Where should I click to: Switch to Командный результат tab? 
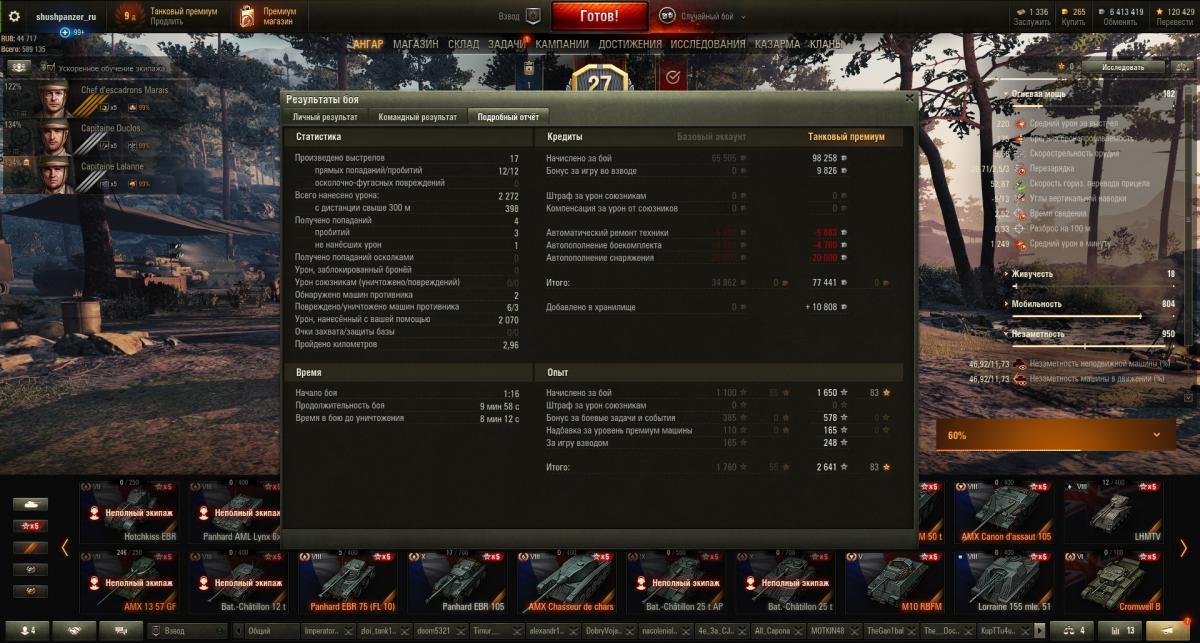[417, 117]
